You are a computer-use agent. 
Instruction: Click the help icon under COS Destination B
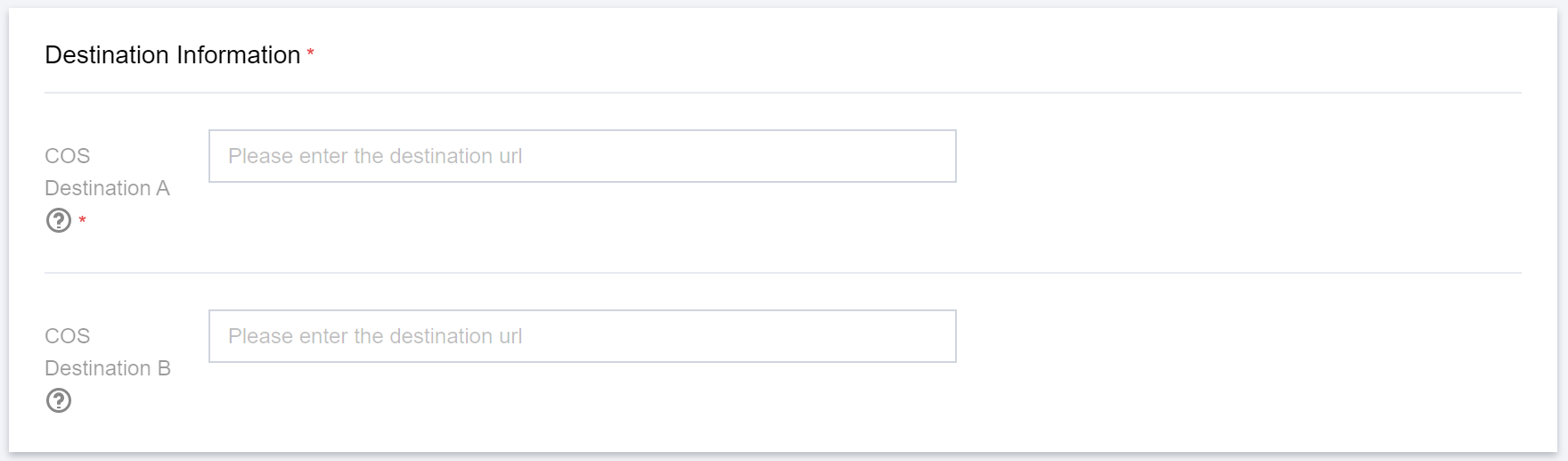pyautogui.click(x=59, y=400)
